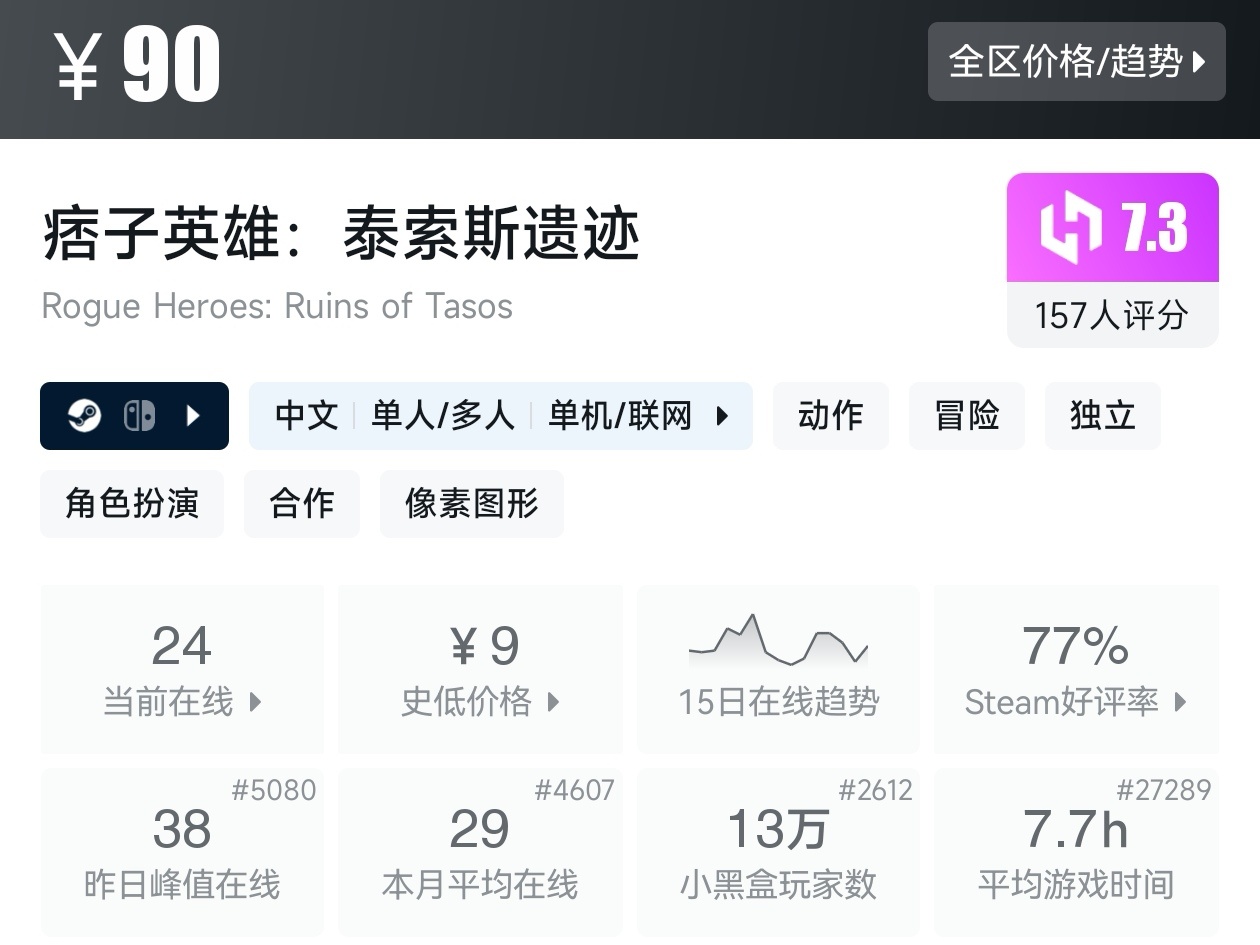
Task: Select the 角色扮演 genre tag
Action: coord(132,504)
